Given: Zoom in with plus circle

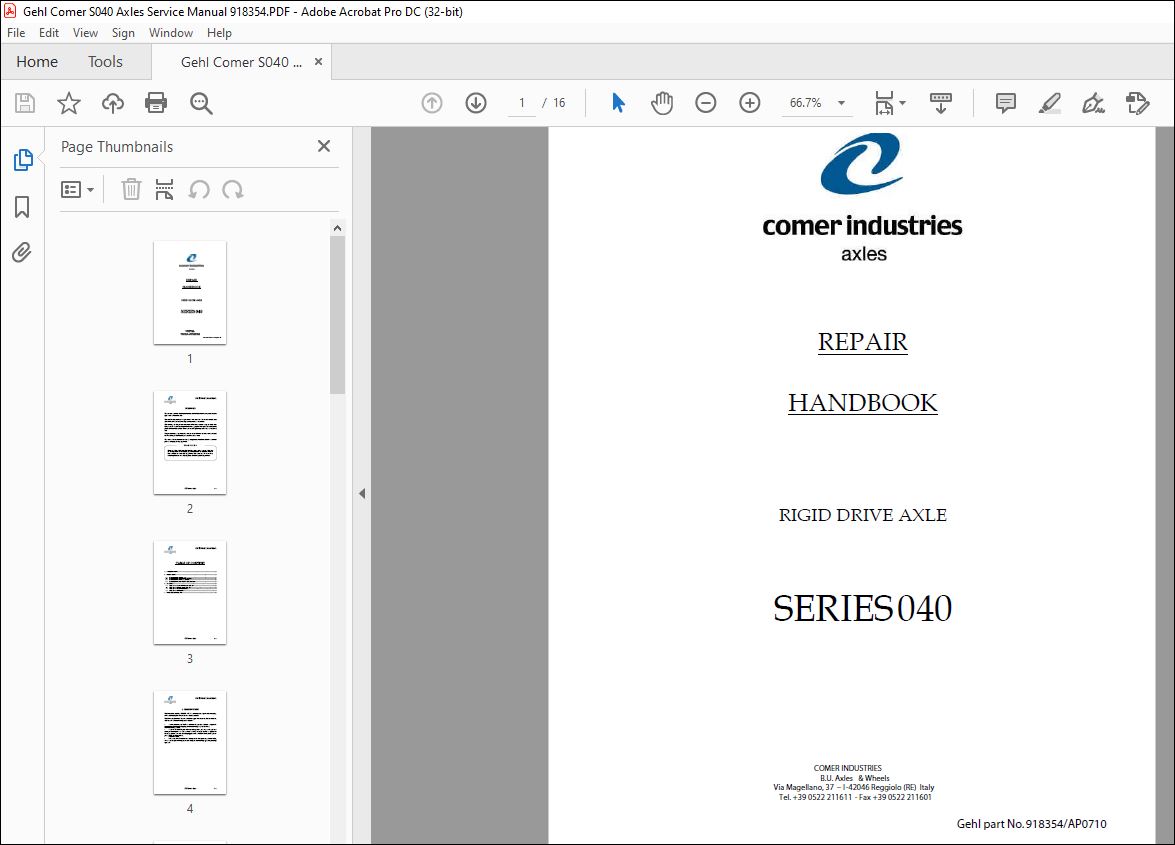Looking at the screenshot, I should 749,103.
